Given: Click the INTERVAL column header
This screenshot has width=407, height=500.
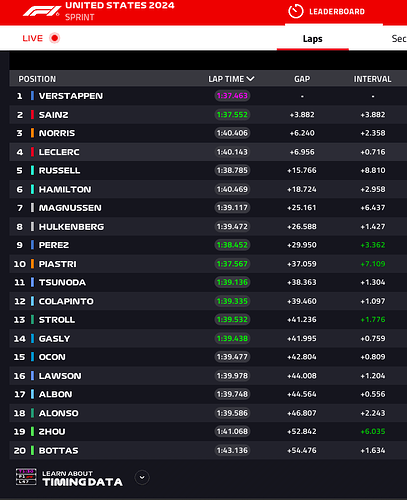Looking at the screenshot, I should pyautogui.click(x=372, y=79).
